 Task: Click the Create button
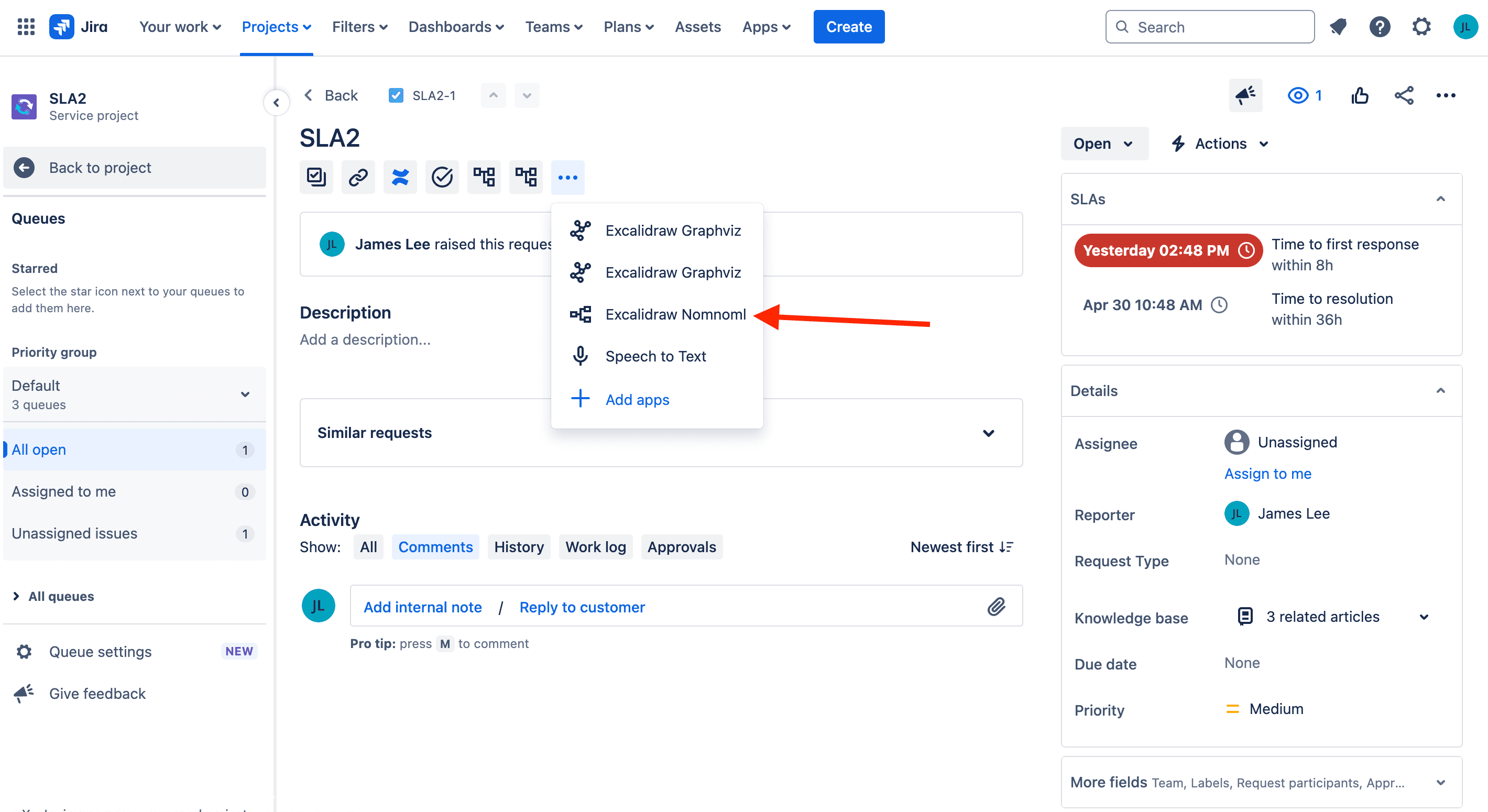[x=849, y=27]
